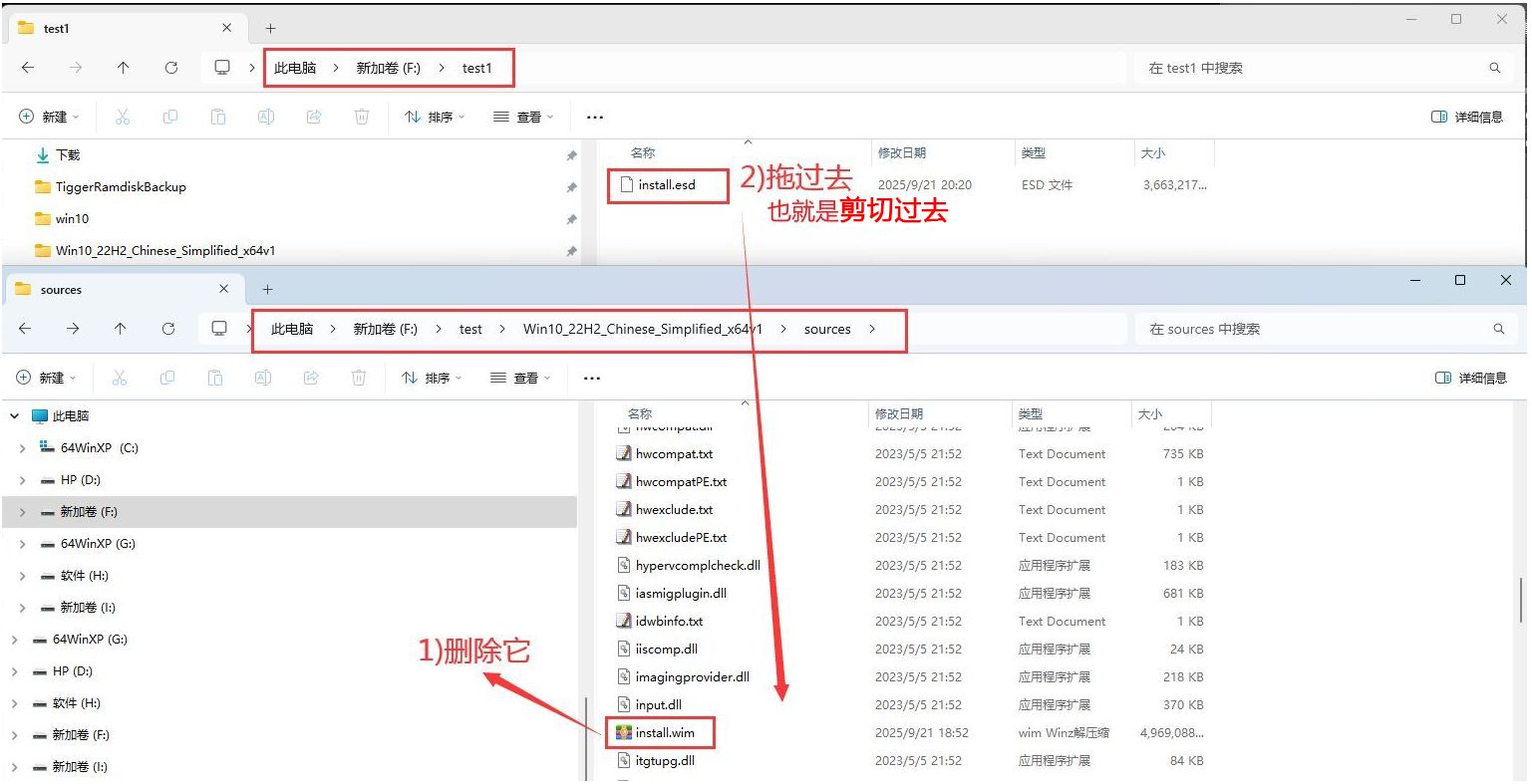1532x784 pixels.
Task: Expand the 64WinXP (C:) drive node
Action: [x=22, y=448]
